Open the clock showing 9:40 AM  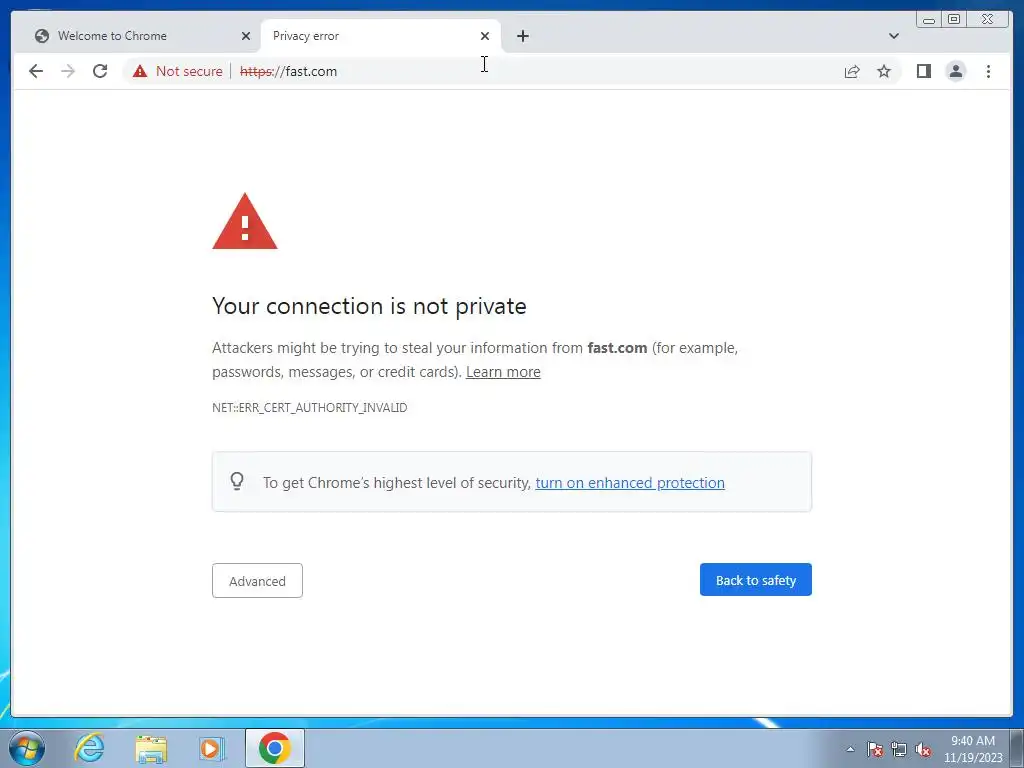tap(973, 749)
